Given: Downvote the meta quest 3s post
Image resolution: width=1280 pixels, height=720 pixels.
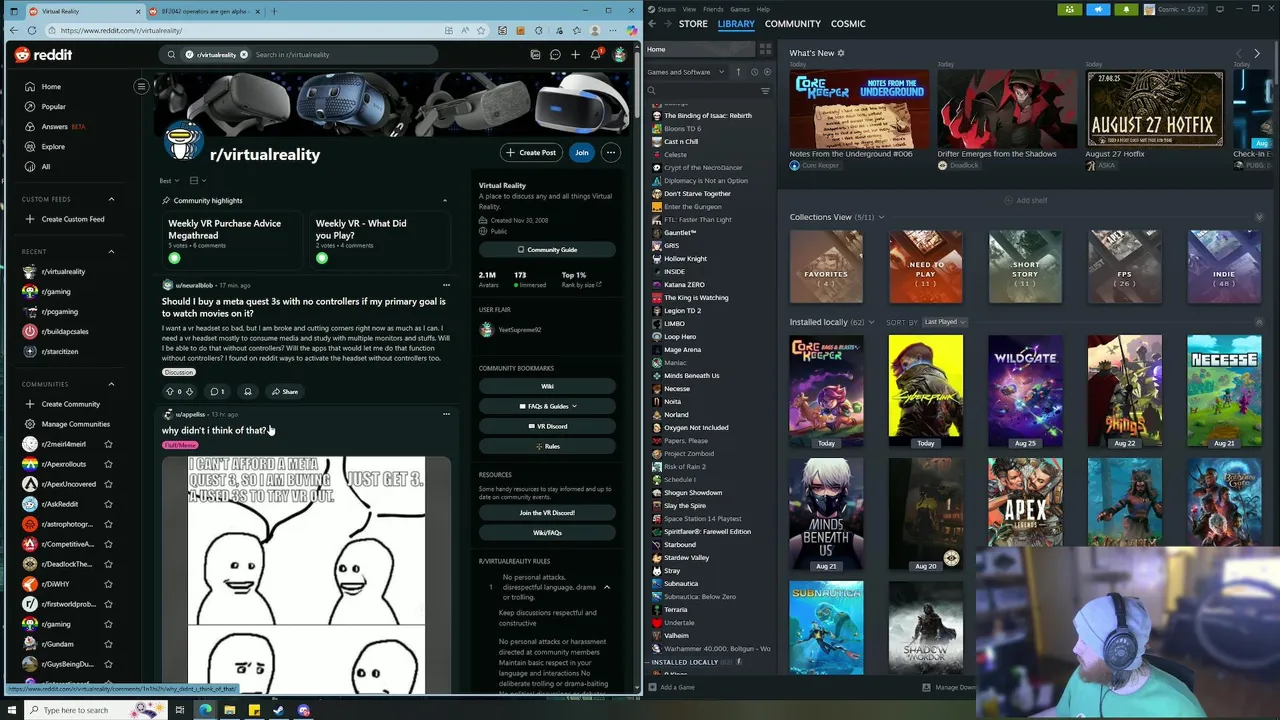Looking at the screenshot, I should (x=189, y=392).
